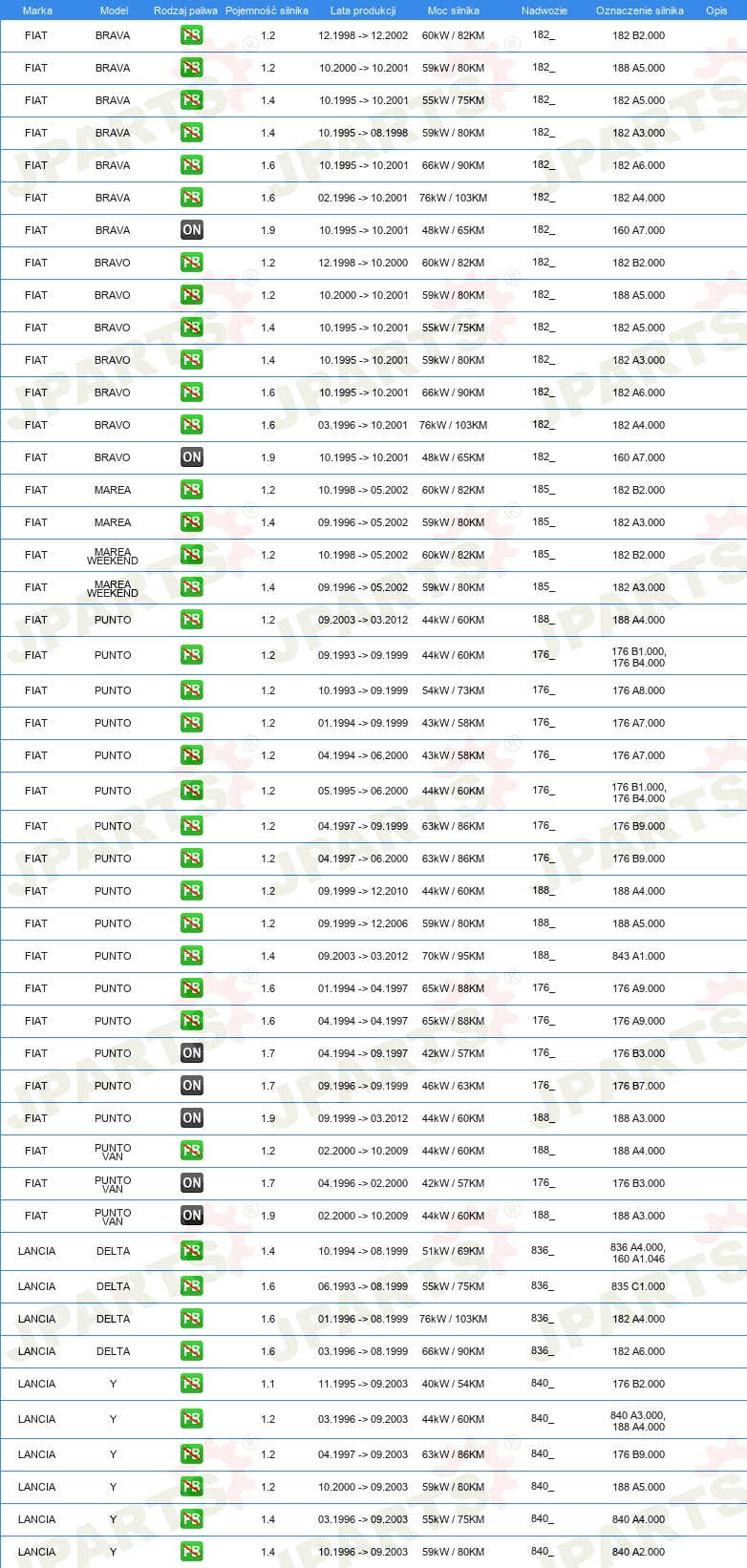747x1568 pixels.
Task: Click the petrol icon in the LANCIA DELTA 1.4 row
Action: click(192, 1251)
